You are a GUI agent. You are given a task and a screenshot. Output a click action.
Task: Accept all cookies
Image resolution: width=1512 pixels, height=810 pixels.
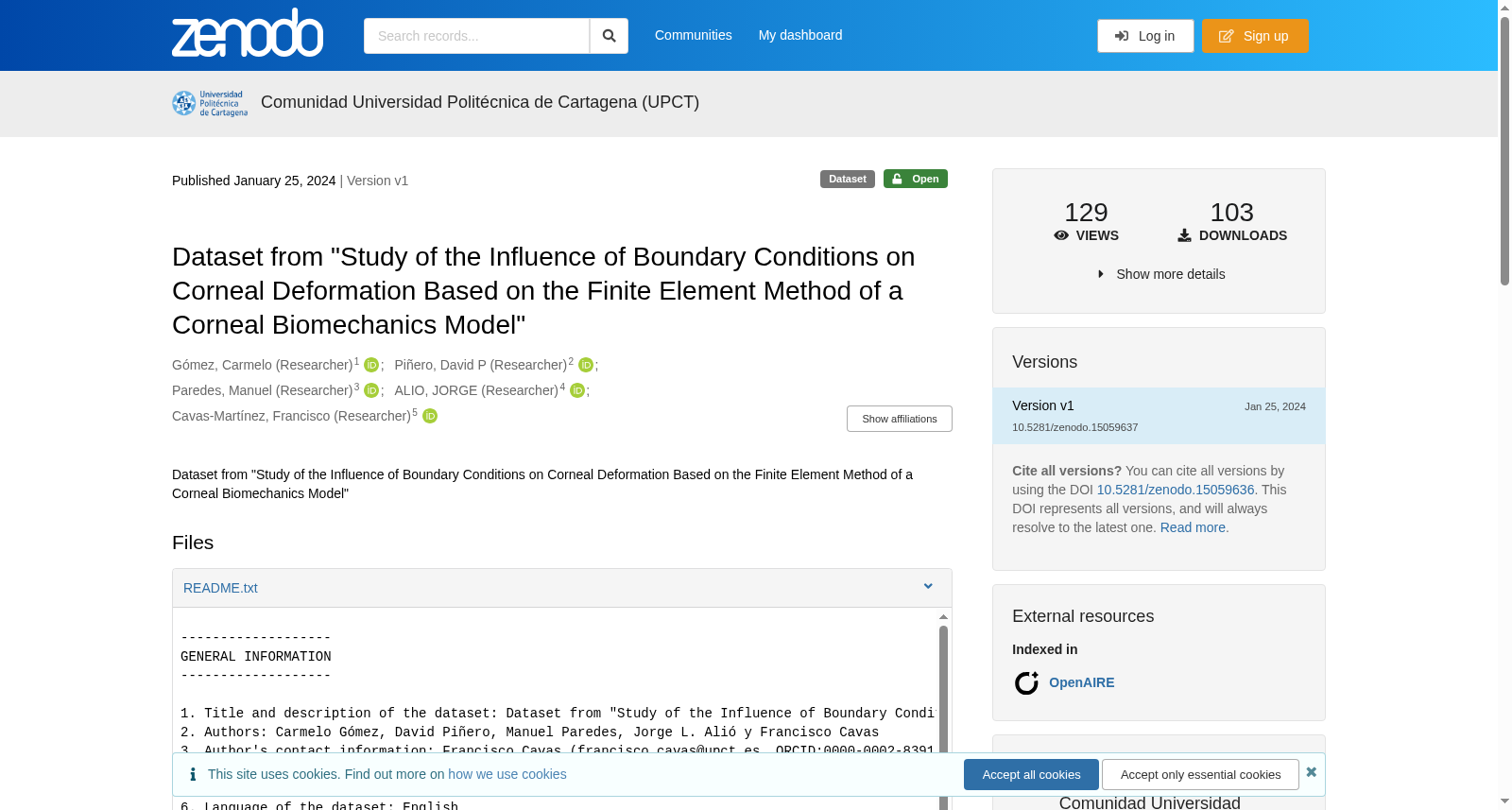pos(1031,774)
